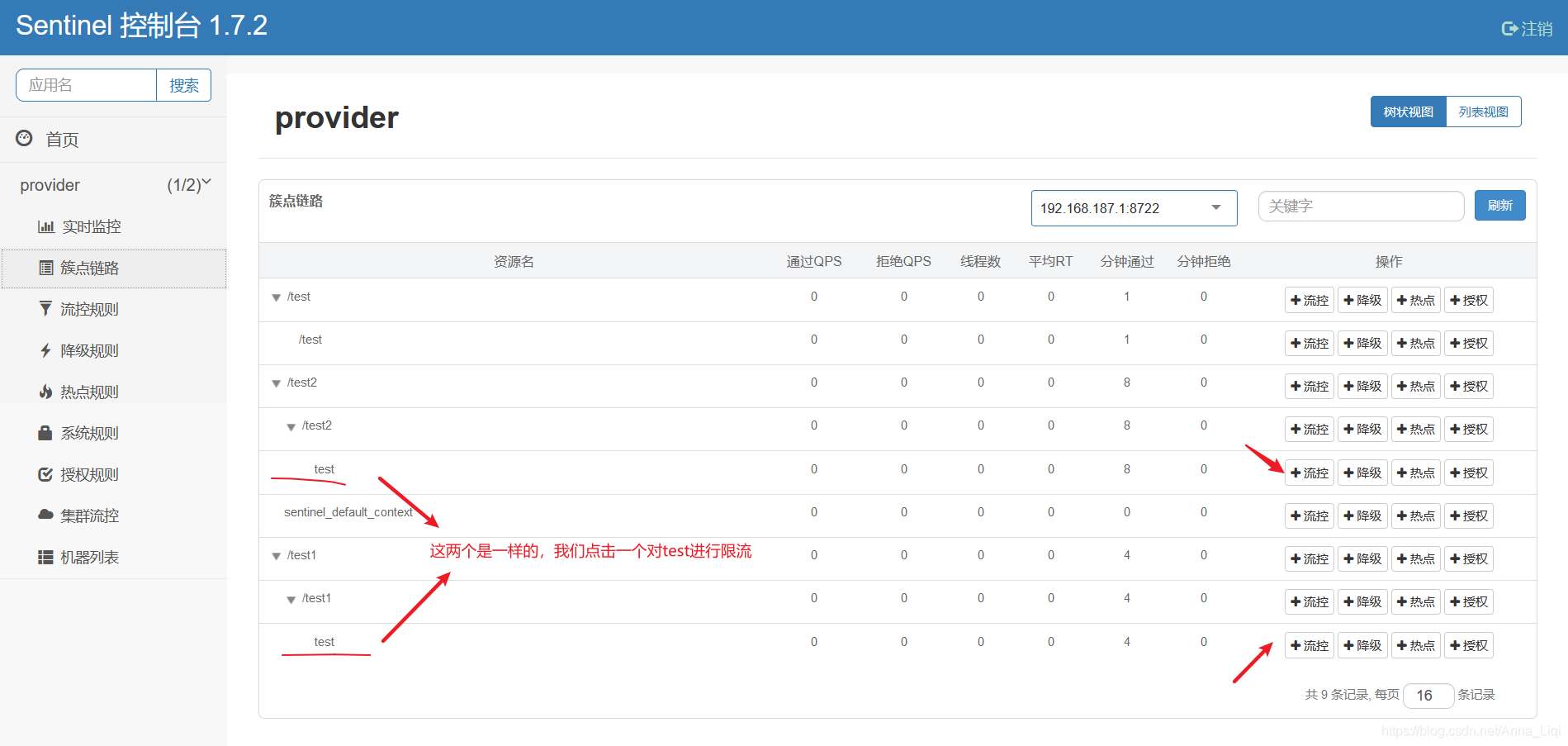Add 授权 rule for top-level /test row
The width and height of the screenshot is (1568, 746).
pyautogui.click(x=1469, y=300)
